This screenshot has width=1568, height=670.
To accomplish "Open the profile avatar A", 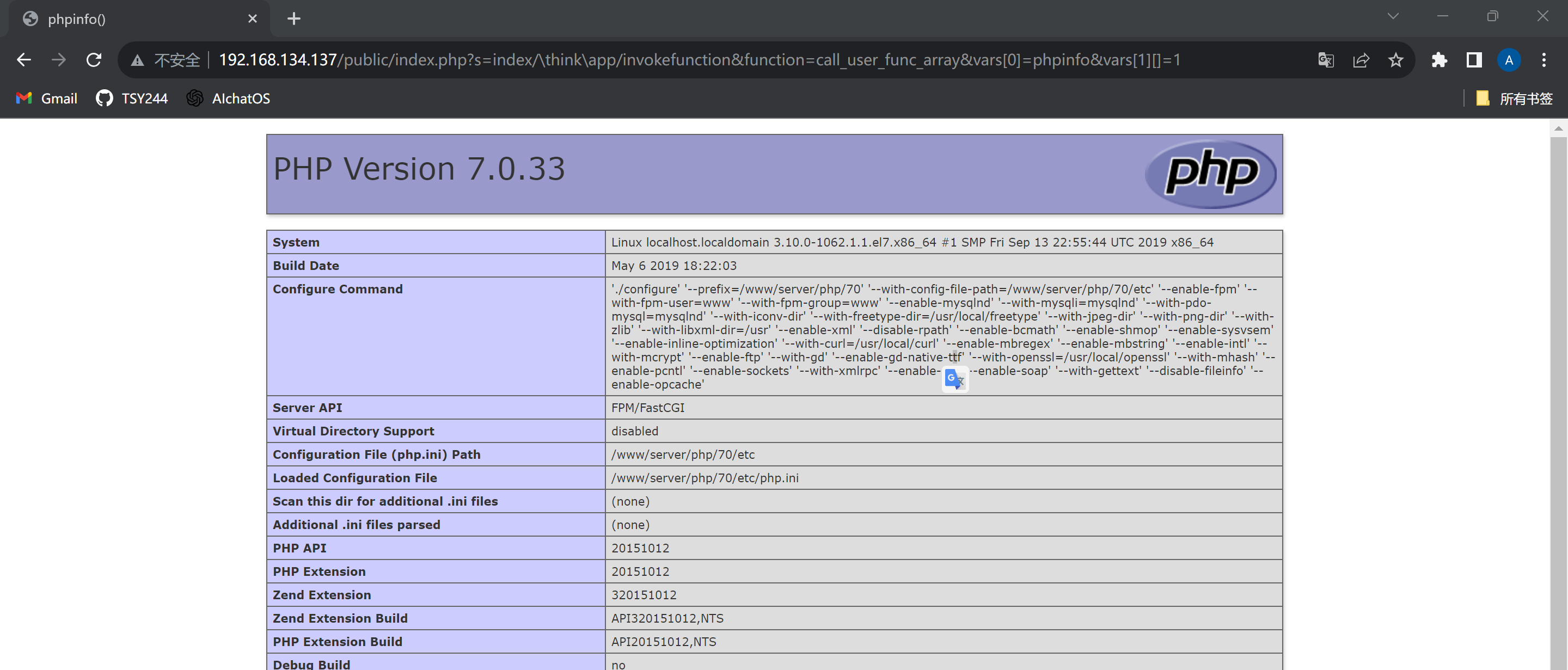I will tap(1508, 60).
